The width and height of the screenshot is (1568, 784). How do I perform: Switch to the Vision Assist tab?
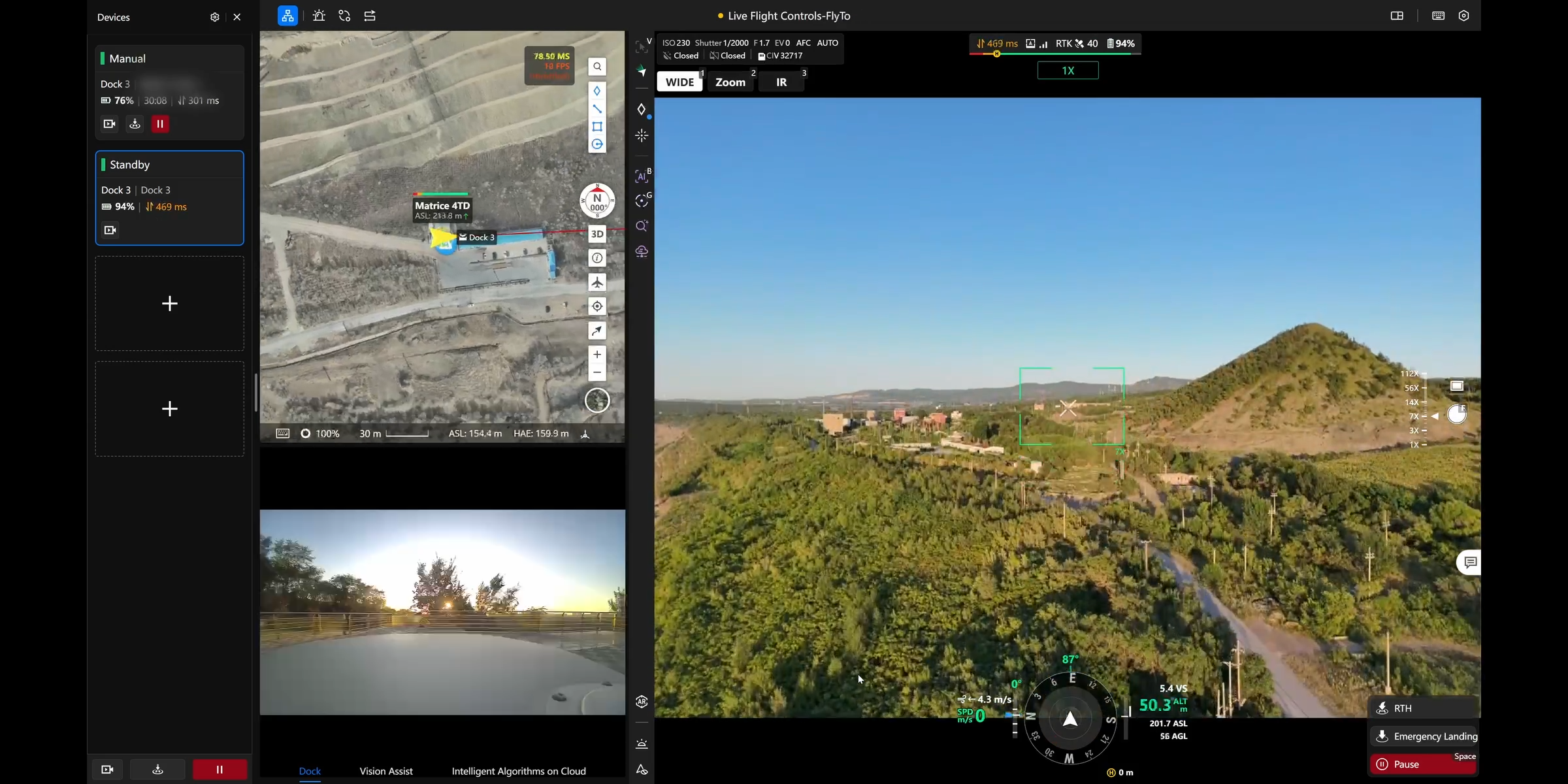click(x=386, y=771)
